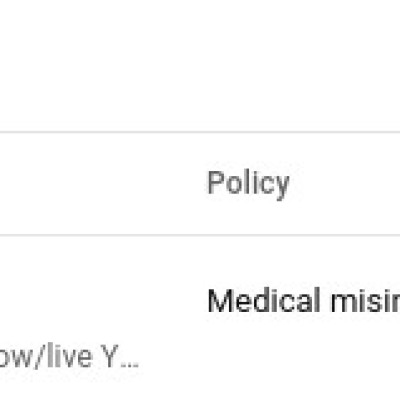Click header row area left of Policy
Image resolution: width=400 pixels, height=400 pixels.
pyautogui.click(x=100, y=184)
